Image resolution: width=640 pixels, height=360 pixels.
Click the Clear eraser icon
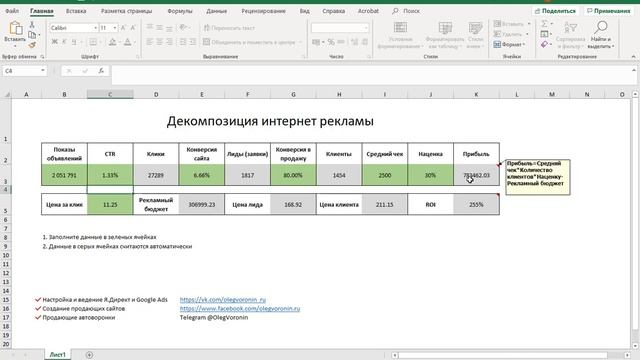point(544,44)
